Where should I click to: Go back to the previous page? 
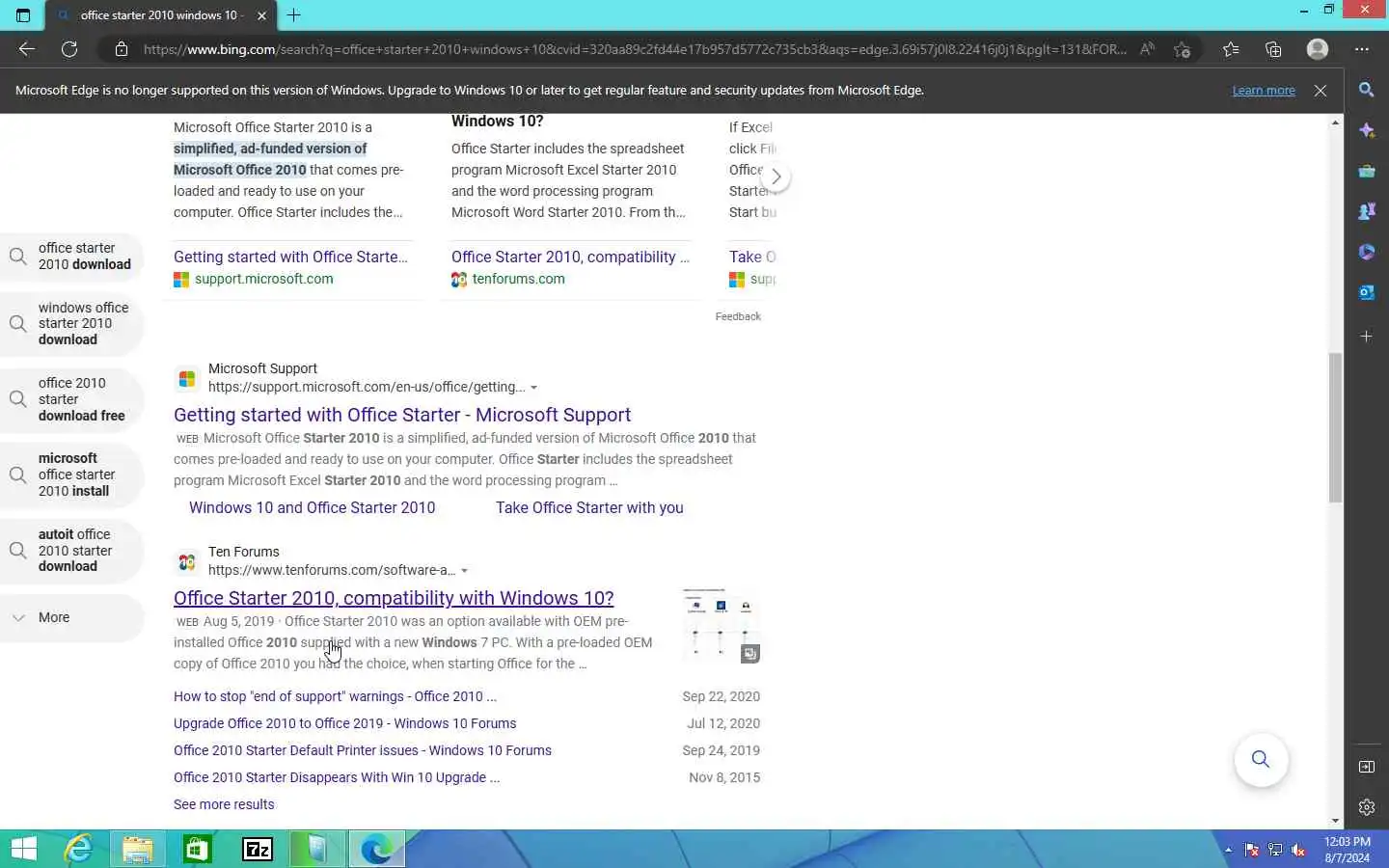pos(26,49)
